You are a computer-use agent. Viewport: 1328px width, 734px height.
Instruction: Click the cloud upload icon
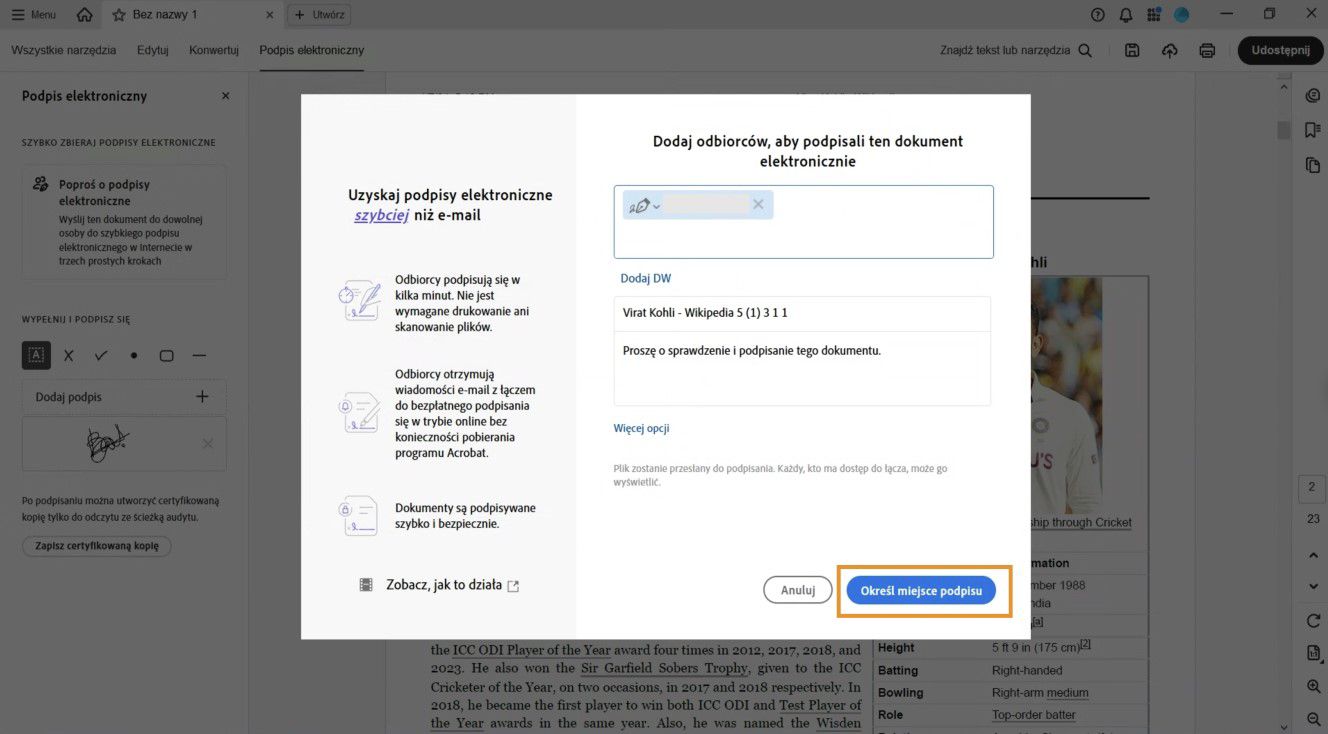click(x=1169, y=50)
